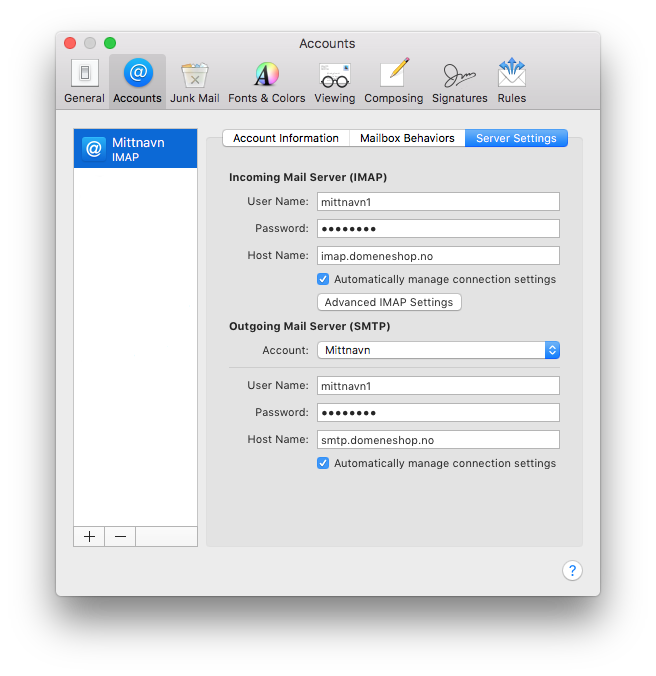The height and width of the screenshot is (676, 656).
Task: Open Rules preferences
Action: point(511,81)
